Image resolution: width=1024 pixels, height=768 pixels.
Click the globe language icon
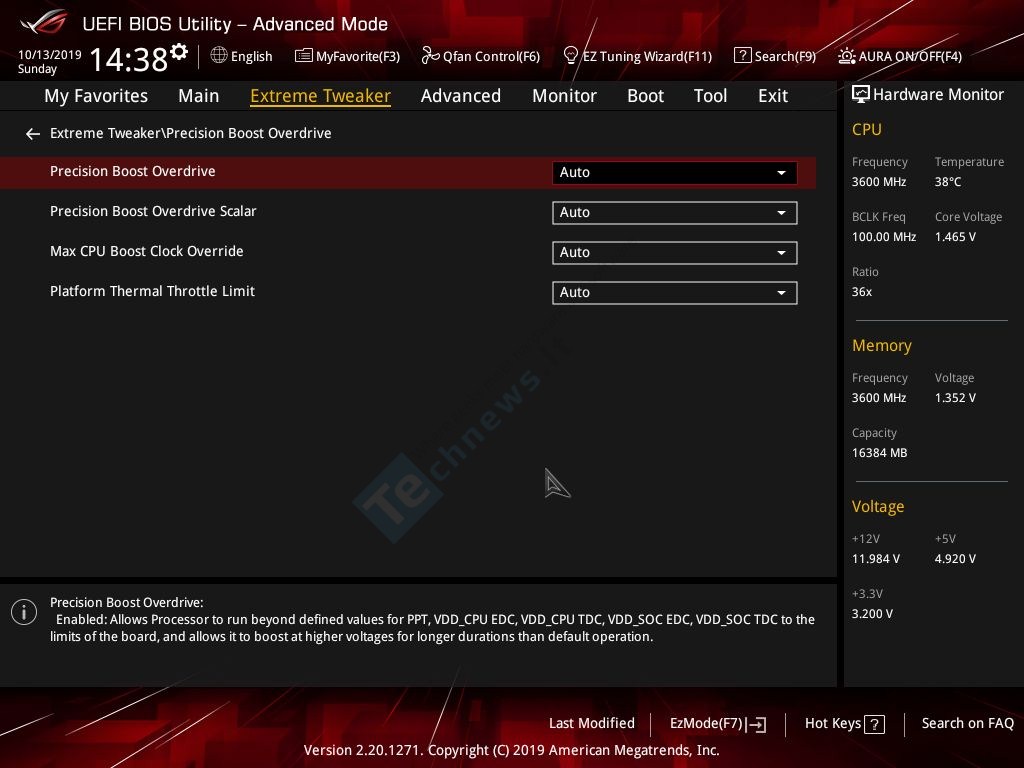219,56
